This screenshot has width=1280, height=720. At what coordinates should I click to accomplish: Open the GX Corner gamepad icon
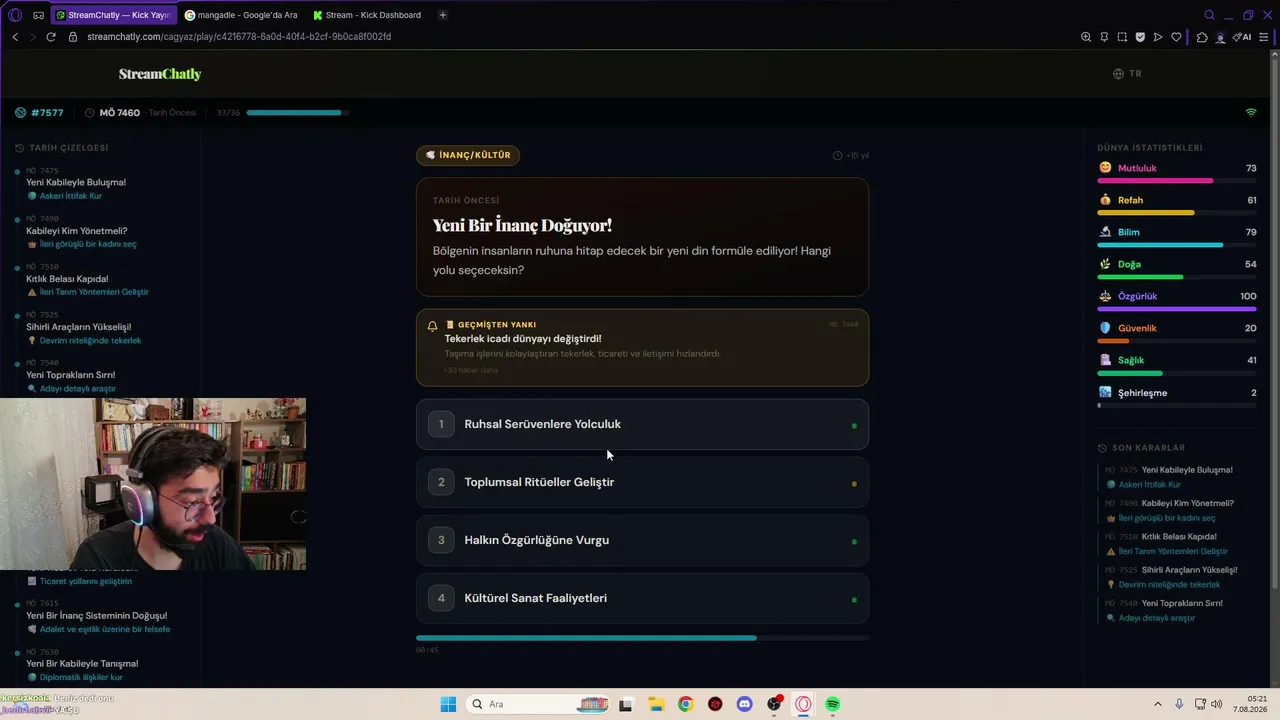(x=38, y=15)
